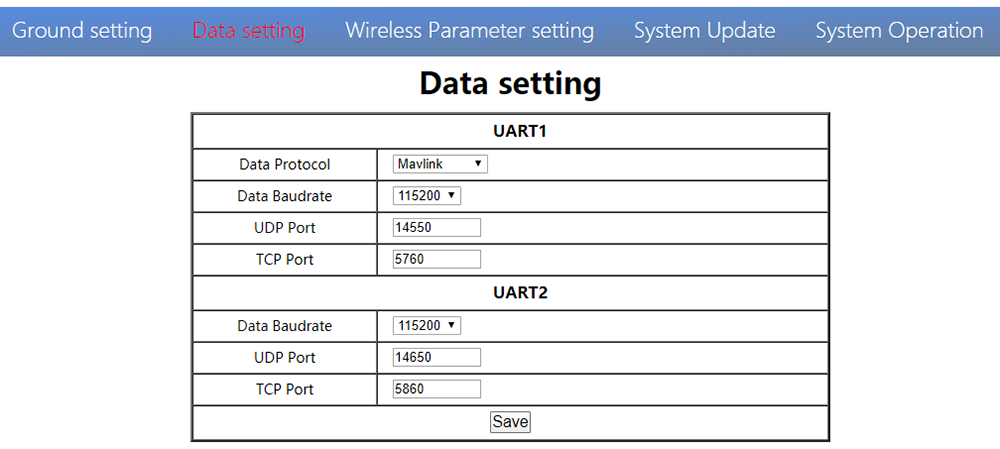
Task: Open UART1 Data Baudrate dropdown
Action: 427,196
